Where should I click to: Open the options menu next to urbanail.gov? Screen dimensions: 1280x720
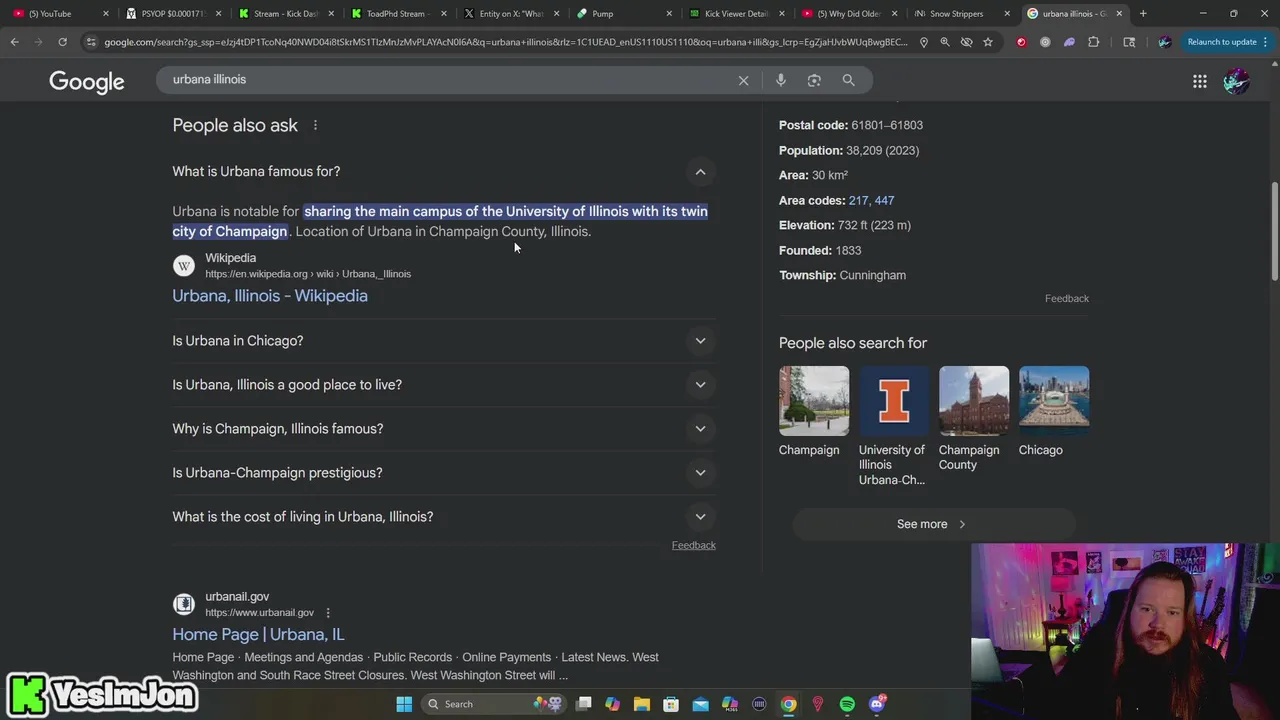[x=328, y=612]
